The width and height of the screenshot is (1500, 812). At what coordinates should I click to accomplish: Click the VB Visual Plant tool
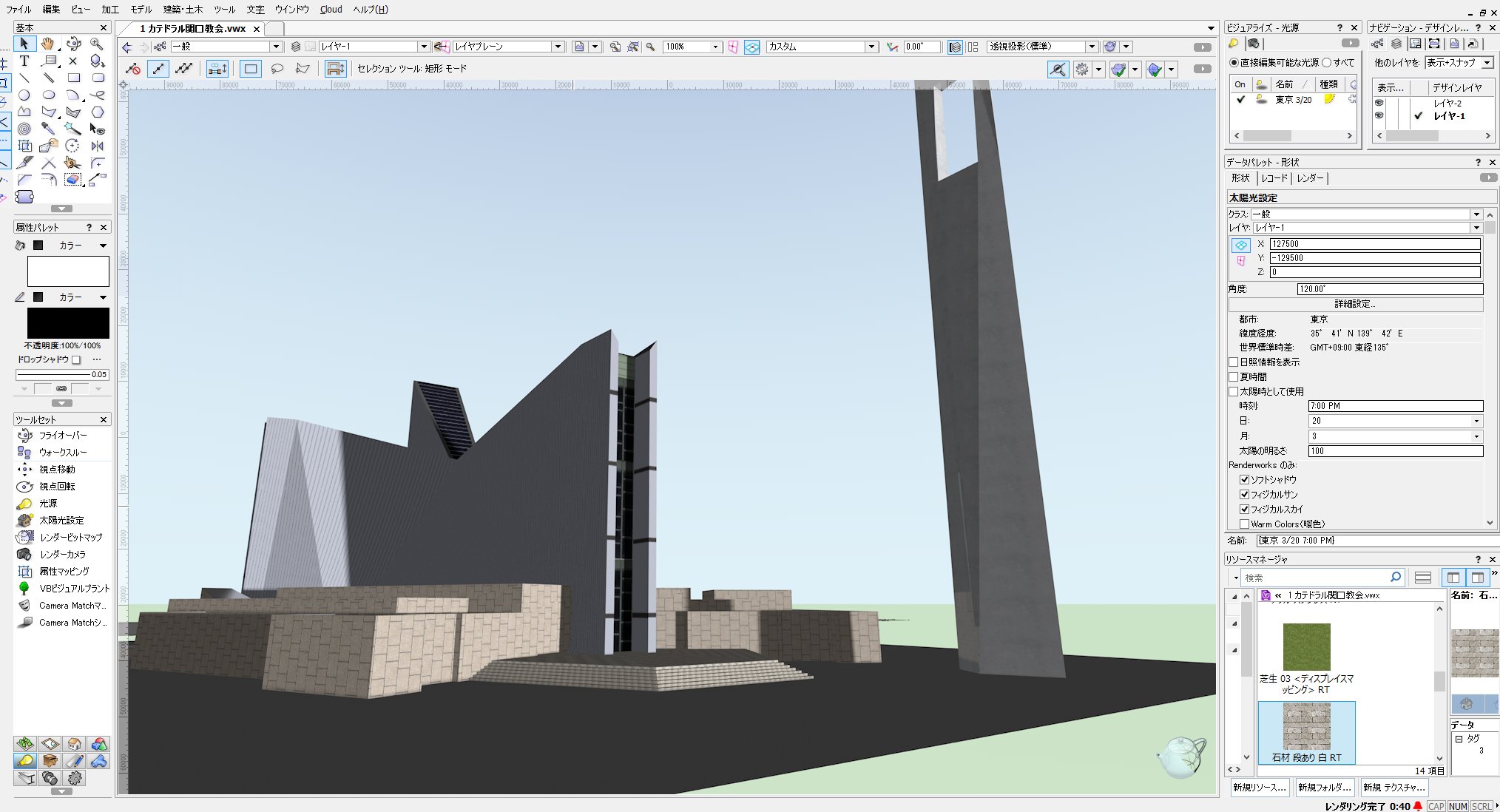(x=73, y=589)
